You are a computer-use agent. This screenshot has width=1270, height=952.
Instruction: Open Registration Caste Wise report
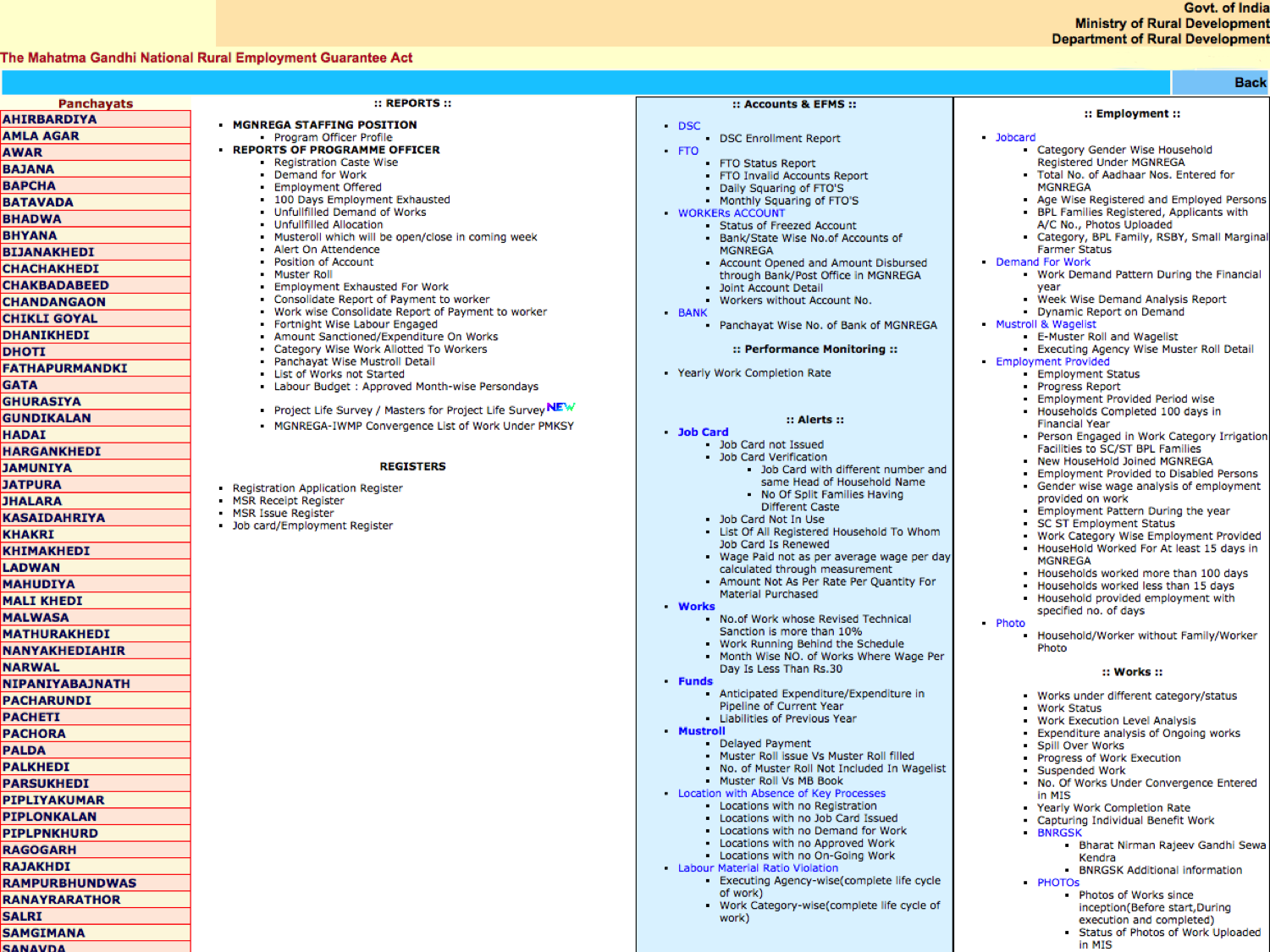[335, 162]
